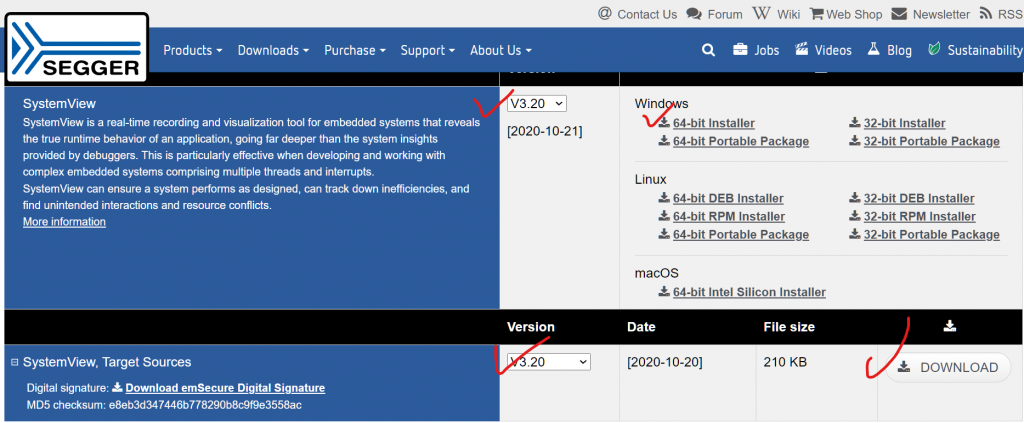Viewport: 1024px width, 423px height.
Task: Click the SystemView heading text
Action: [59, 103]
